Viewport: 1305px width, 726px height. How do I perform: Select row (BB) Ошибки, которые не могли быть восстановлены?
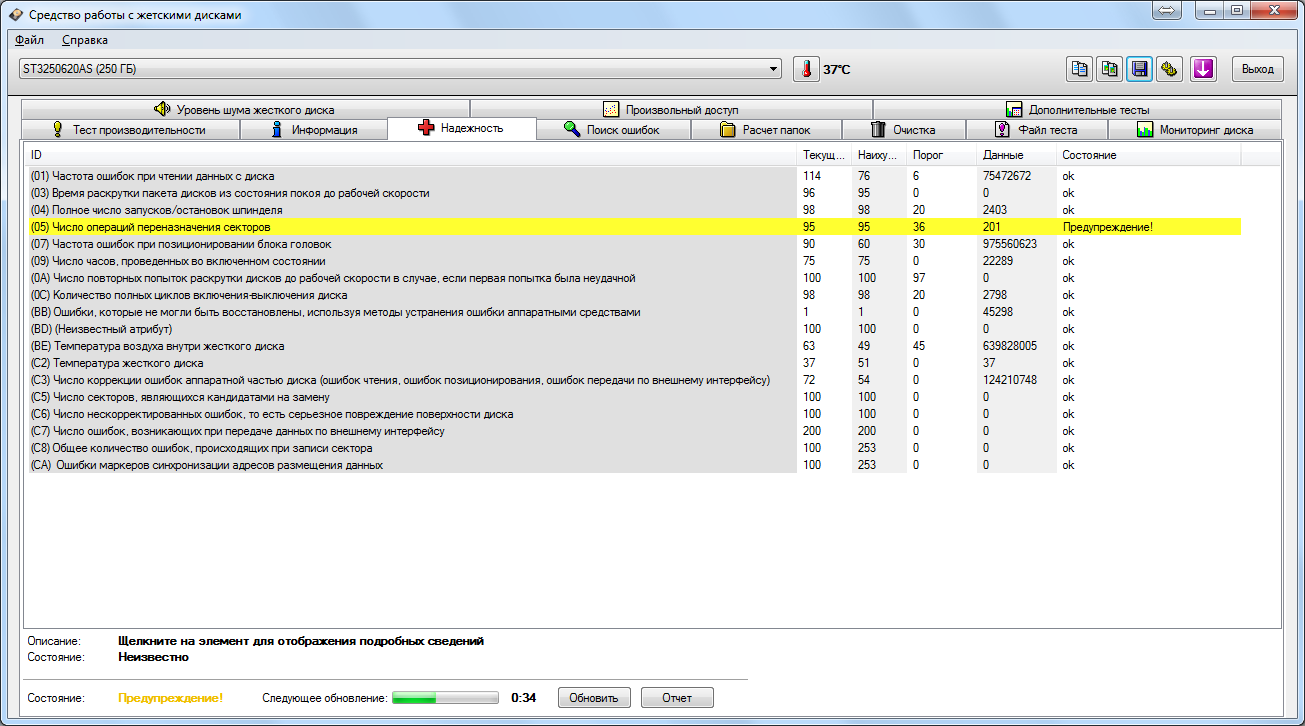pos(633,312)
